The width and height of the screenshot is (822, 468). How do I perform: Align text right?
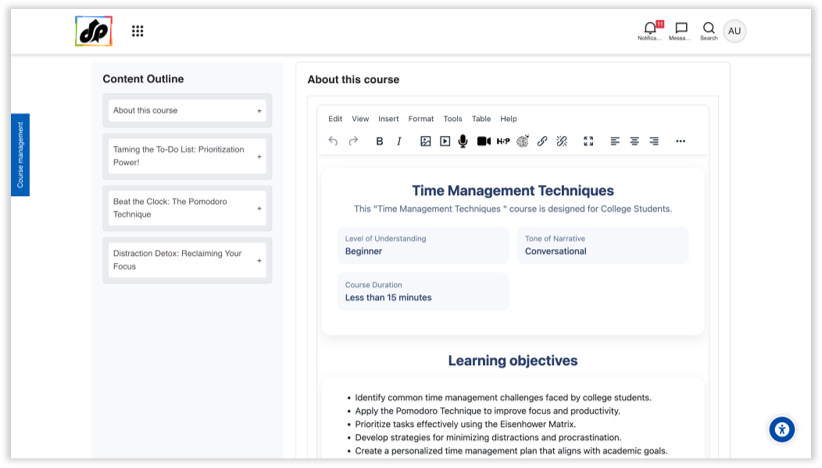(x=654, y=141)
